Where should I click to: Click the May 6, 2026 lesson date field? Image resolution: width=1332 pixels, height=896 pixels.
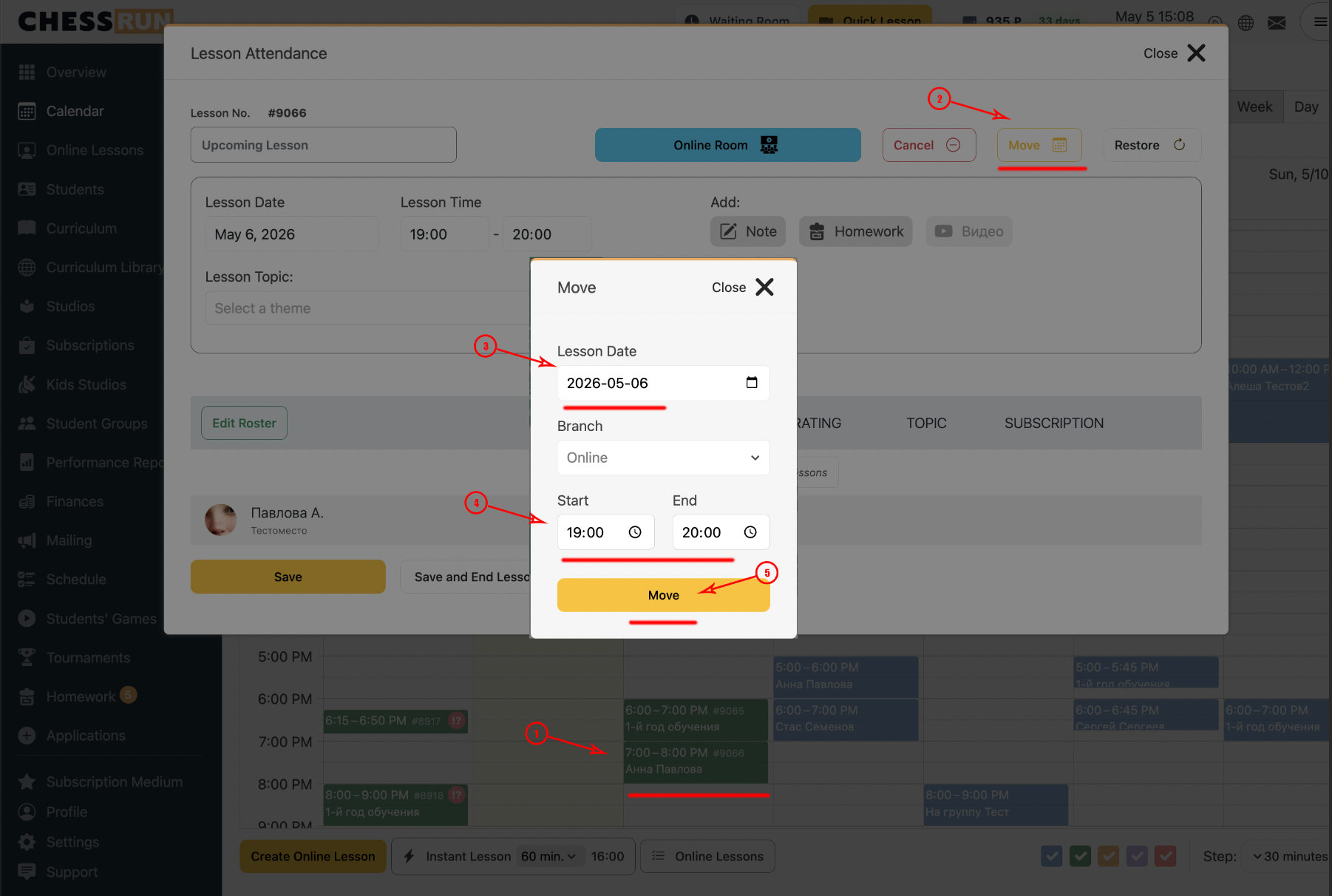pyautogui.click(x=292, y=234)
